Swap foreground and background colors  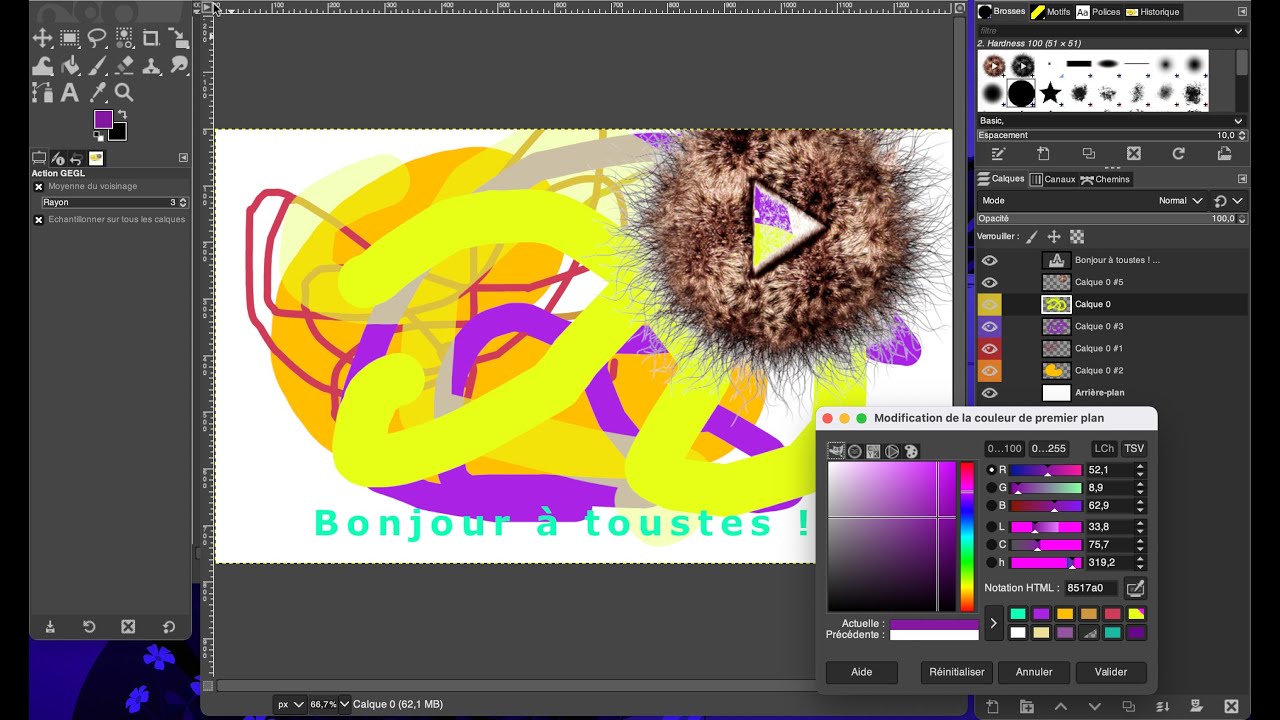[x=122, y=115]
